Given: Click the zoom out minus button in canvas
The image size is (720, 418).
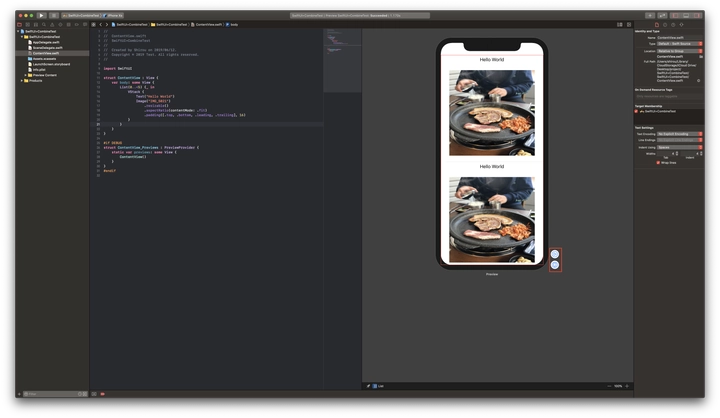Looking at the screenshot, I should pos(609,385).
